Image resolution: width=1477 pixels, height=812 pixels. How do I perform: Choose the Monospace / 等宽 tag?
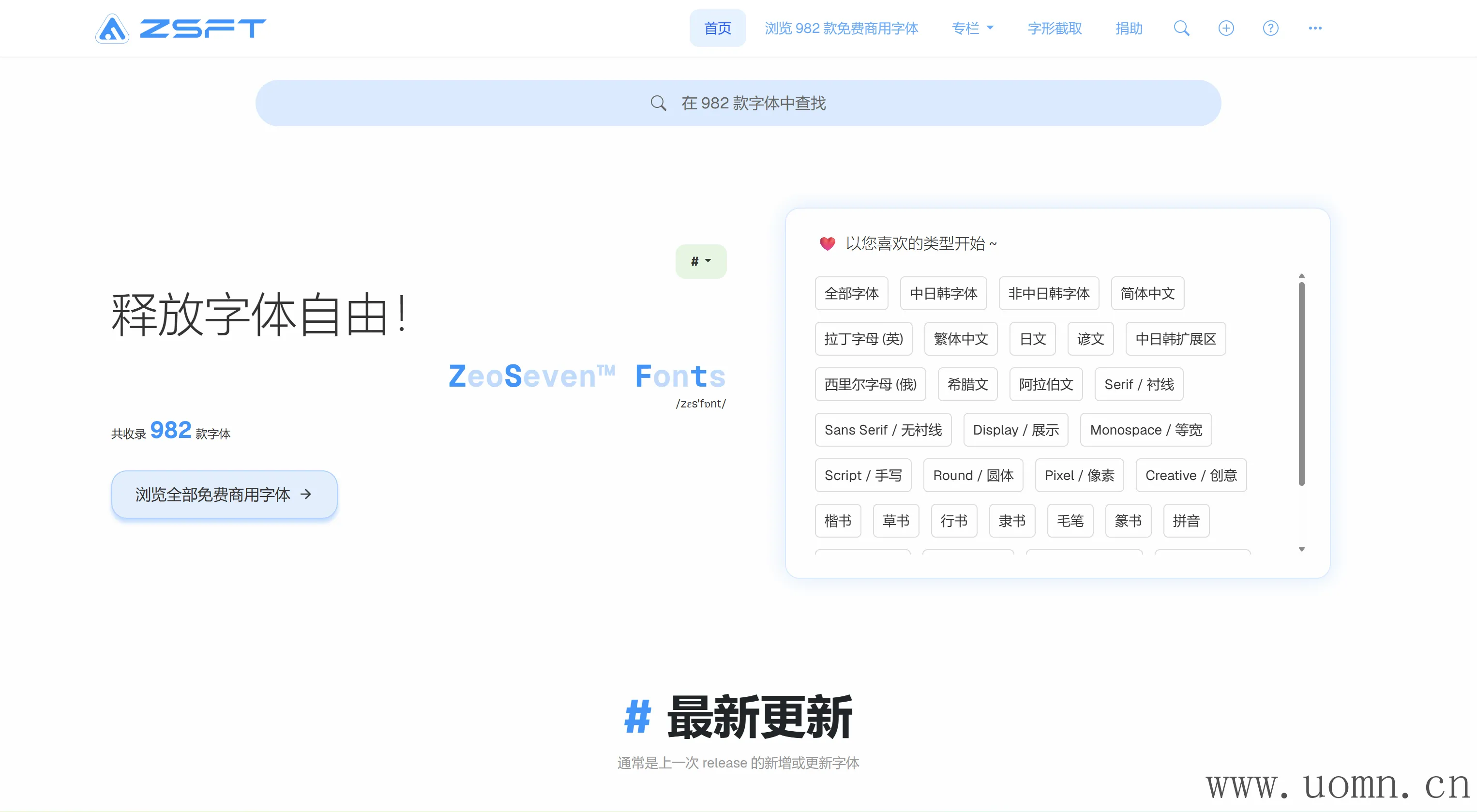[1145, 430]
